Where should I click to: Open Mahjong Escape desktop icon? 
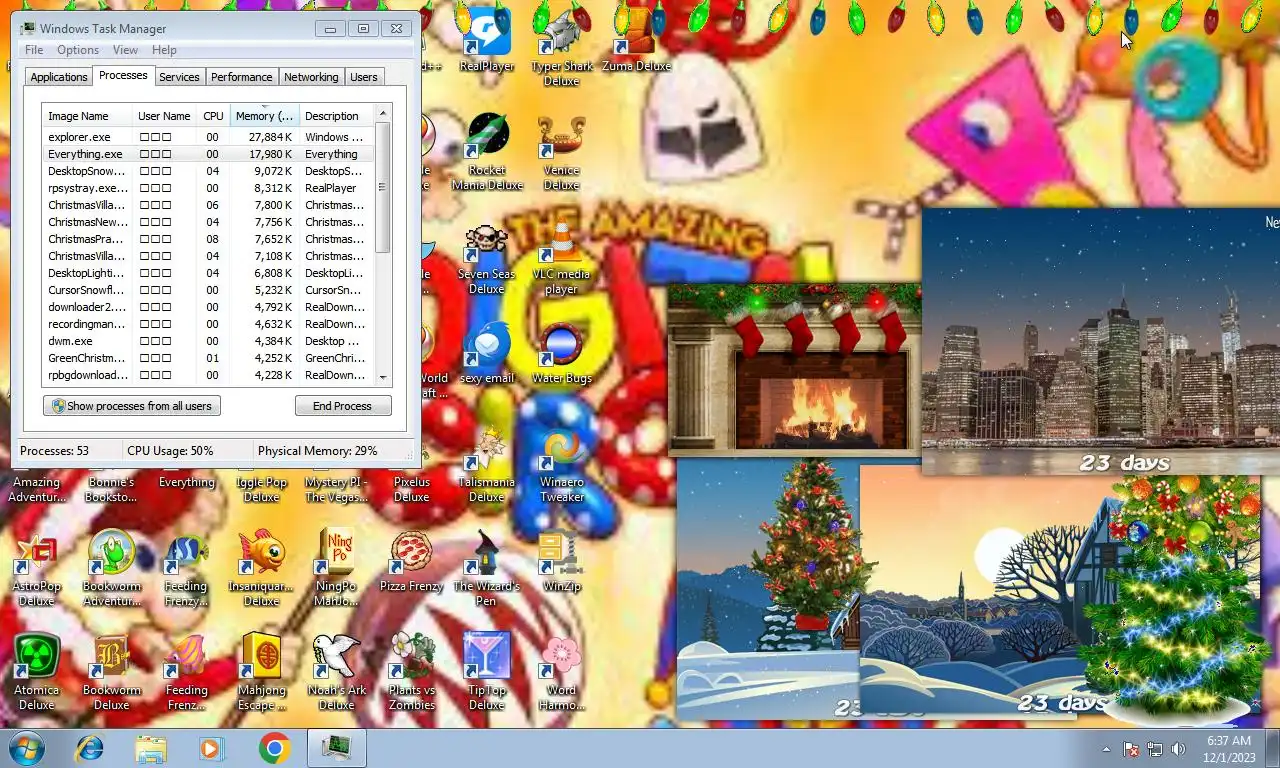pos(261,672)
